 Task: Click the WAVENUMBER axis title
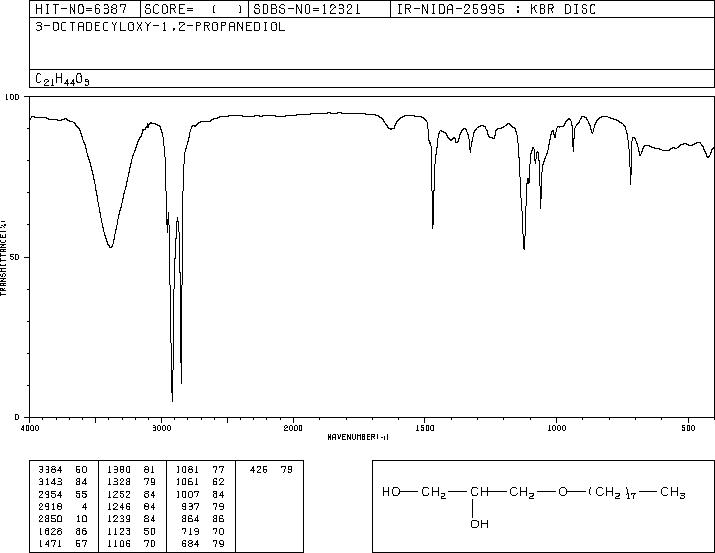(x=358, y=437)
